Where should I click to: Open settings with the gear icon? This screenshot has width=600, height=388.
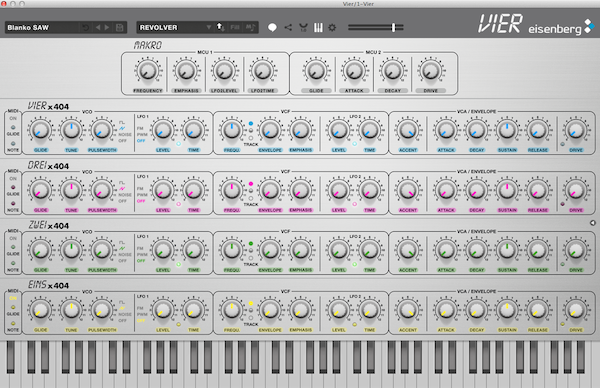click(332, 28)
